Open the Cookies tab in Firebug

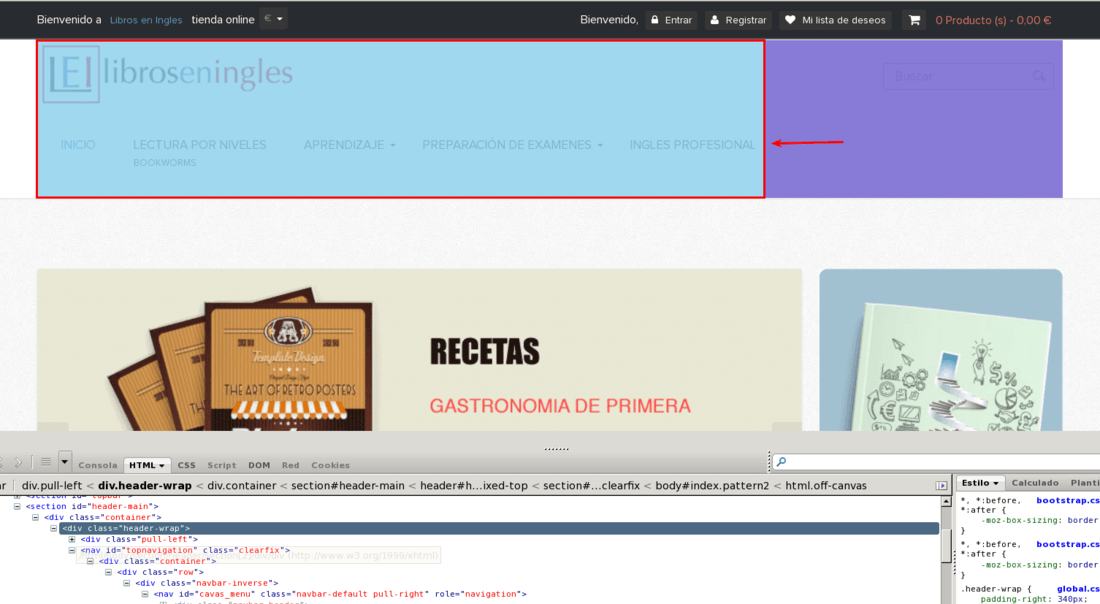(330, 465)
